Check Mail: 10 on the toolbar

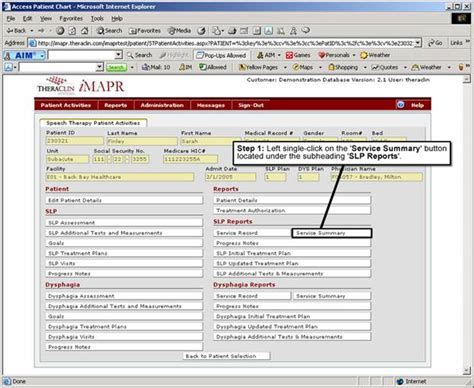[x=156, y=67]
